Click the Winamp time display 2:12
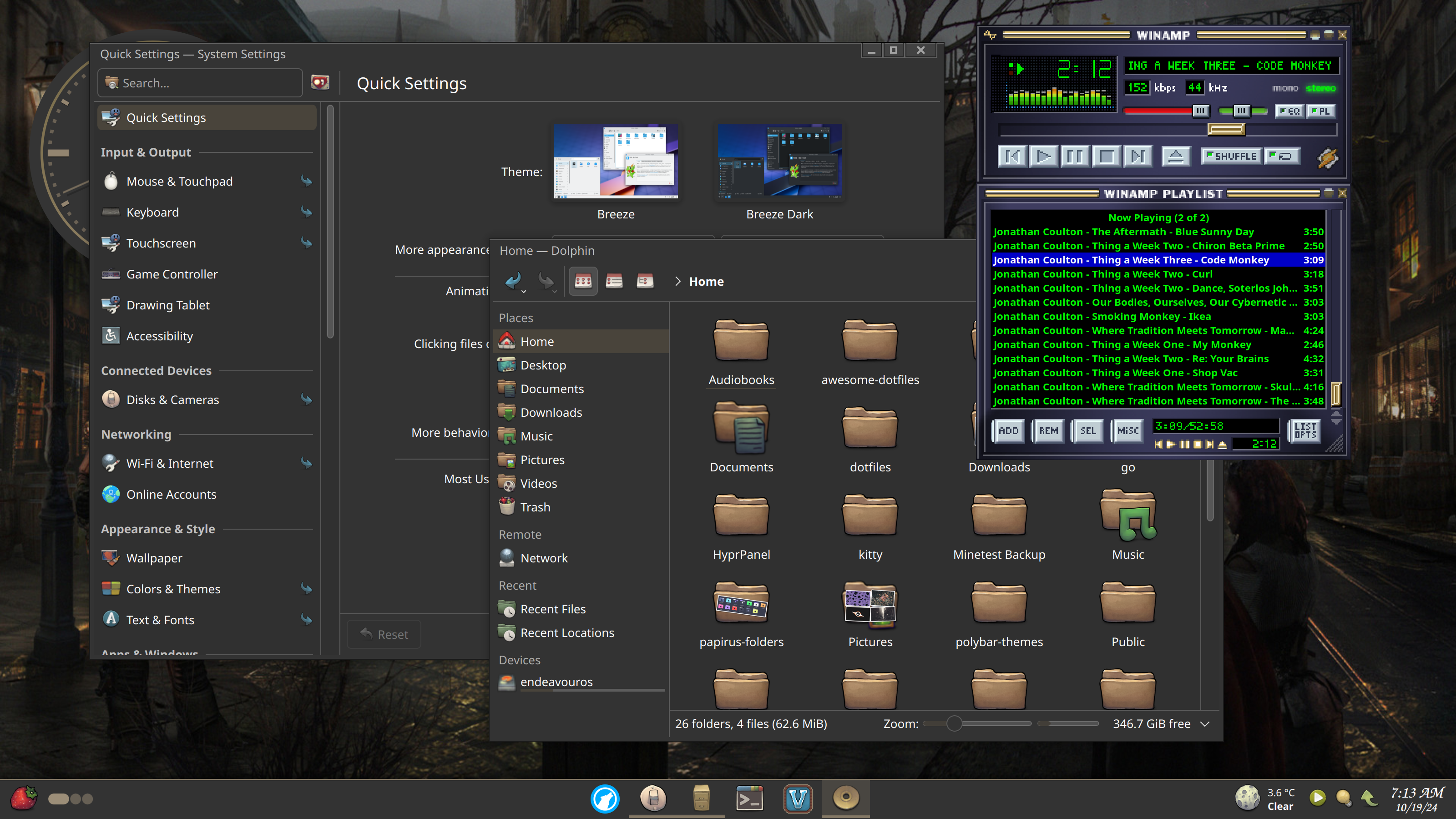Image resolution: width=1456 pixels, height=819 pixels. (1085, 69)
